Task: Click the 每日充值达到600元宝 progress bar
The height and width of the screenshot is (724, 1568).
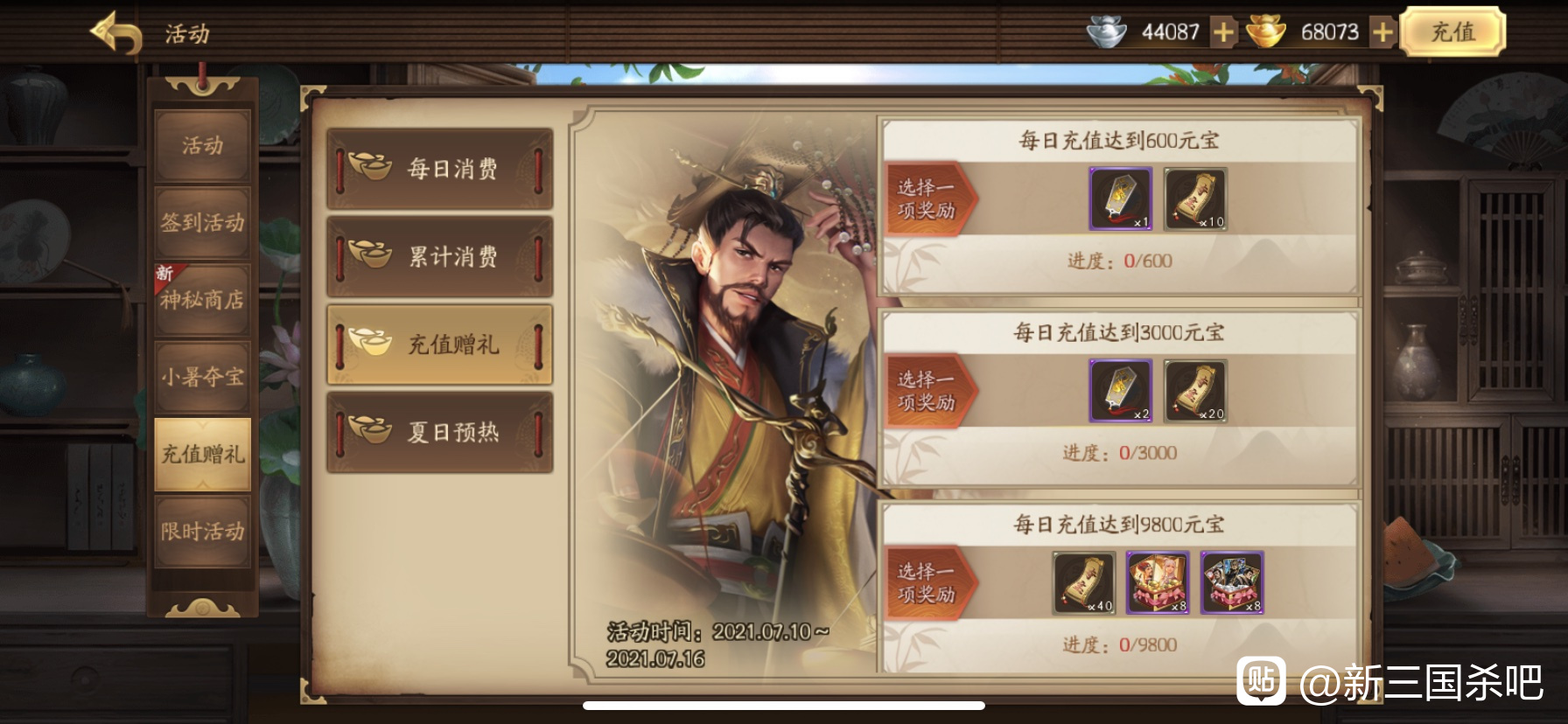Action: 1119,261
